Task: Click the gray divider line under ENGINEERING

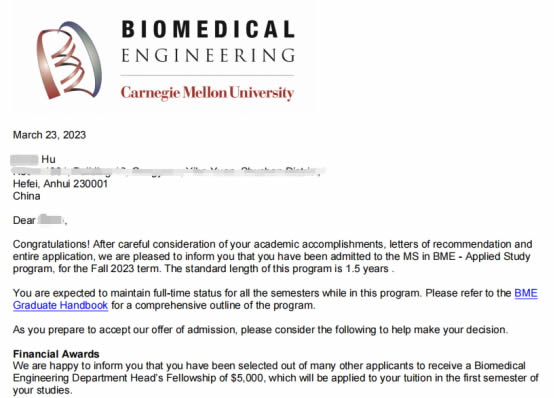Action: pyautogui.click(x=207, y=75)
